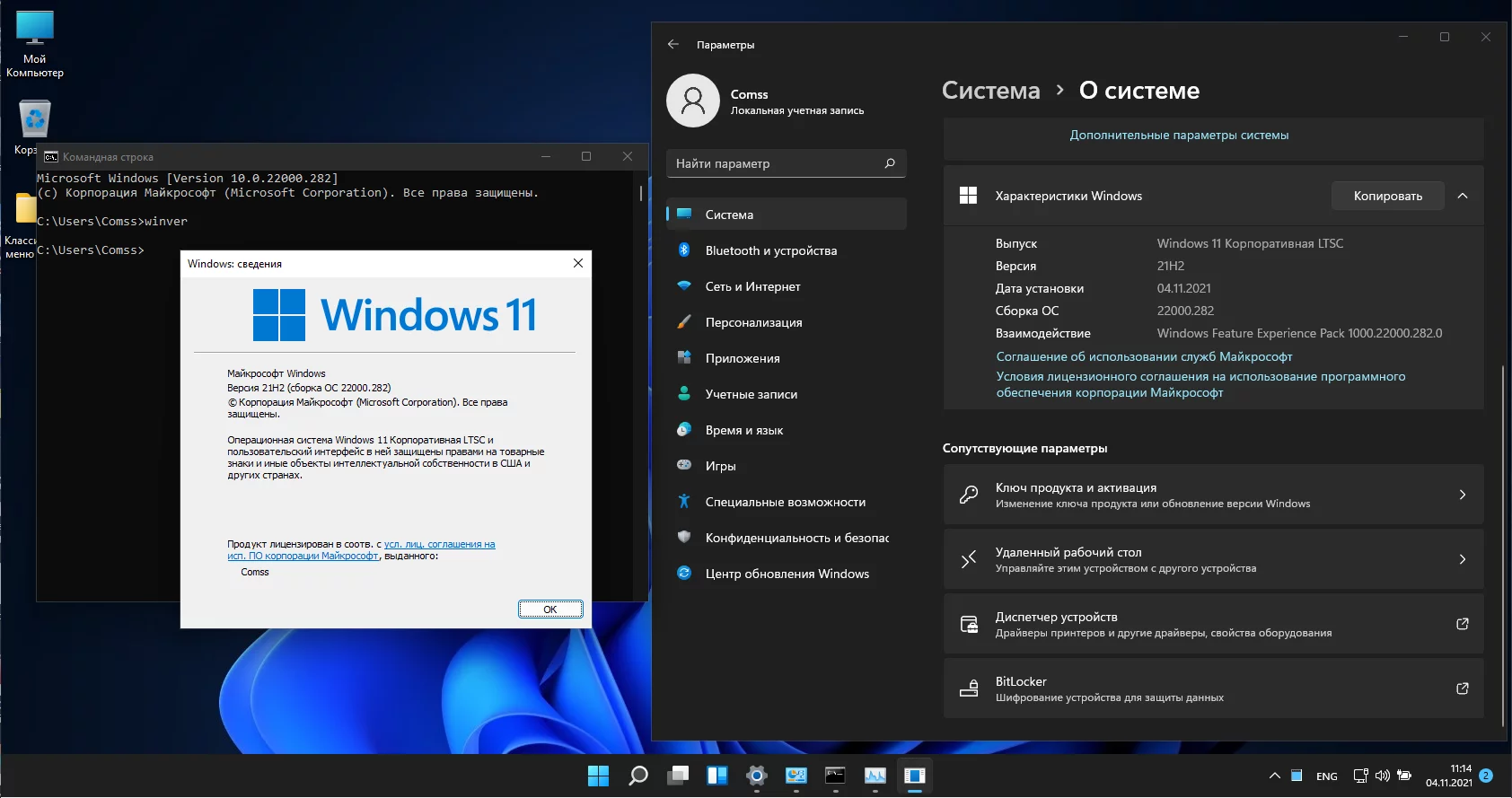The image size is (1512, 798).
Task: Open the Bluetooth и устройства settings section
Action: [770, 250]
